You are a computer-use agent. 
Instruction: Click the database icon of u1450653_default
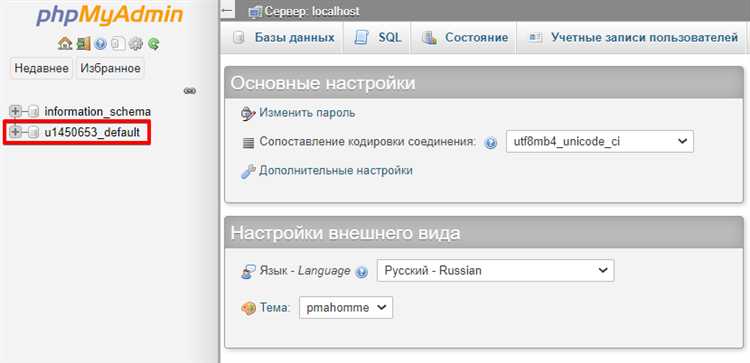[x=33, y=132]
